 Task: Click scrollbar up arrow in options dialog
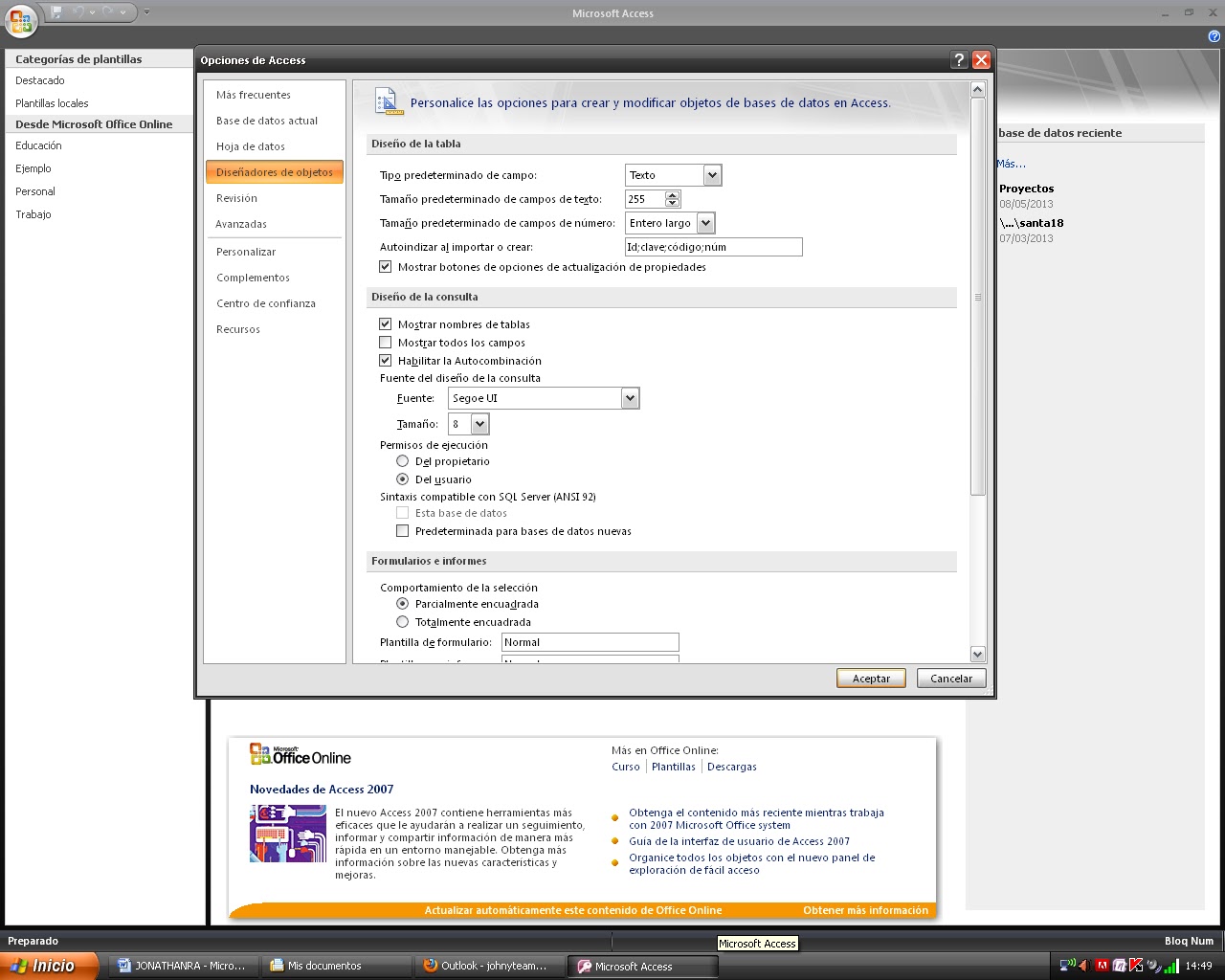[x=978, y=89]
